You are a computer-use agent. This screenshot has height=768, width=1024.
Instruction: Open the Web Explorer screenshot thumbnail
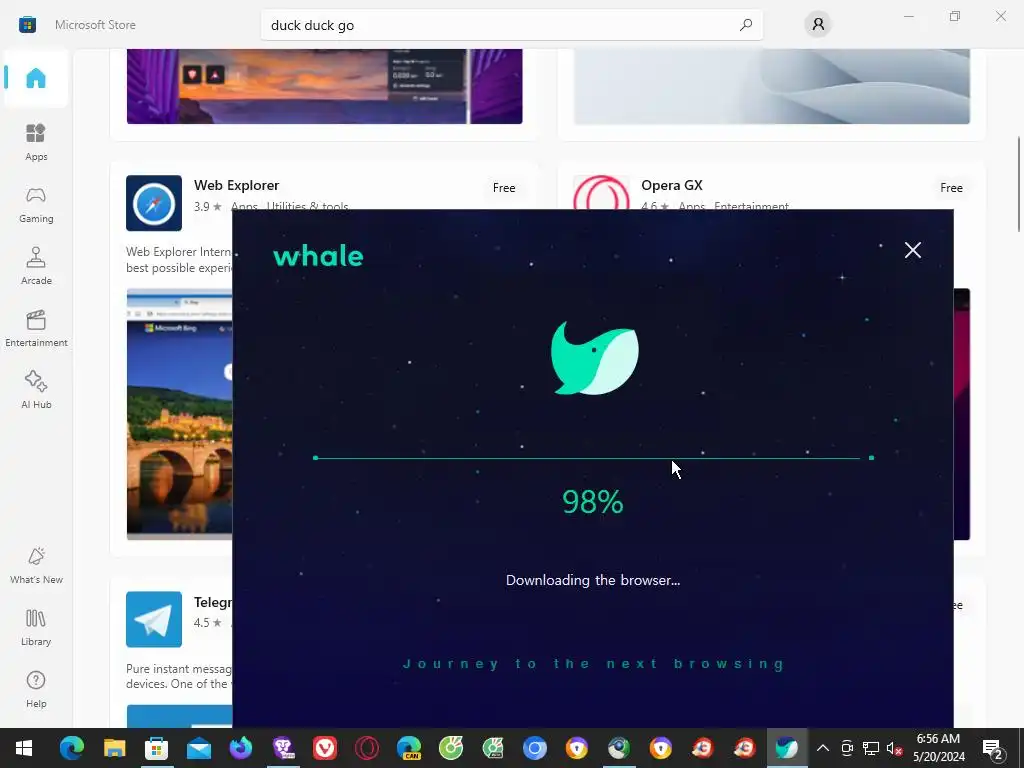[x=180, y=414]
